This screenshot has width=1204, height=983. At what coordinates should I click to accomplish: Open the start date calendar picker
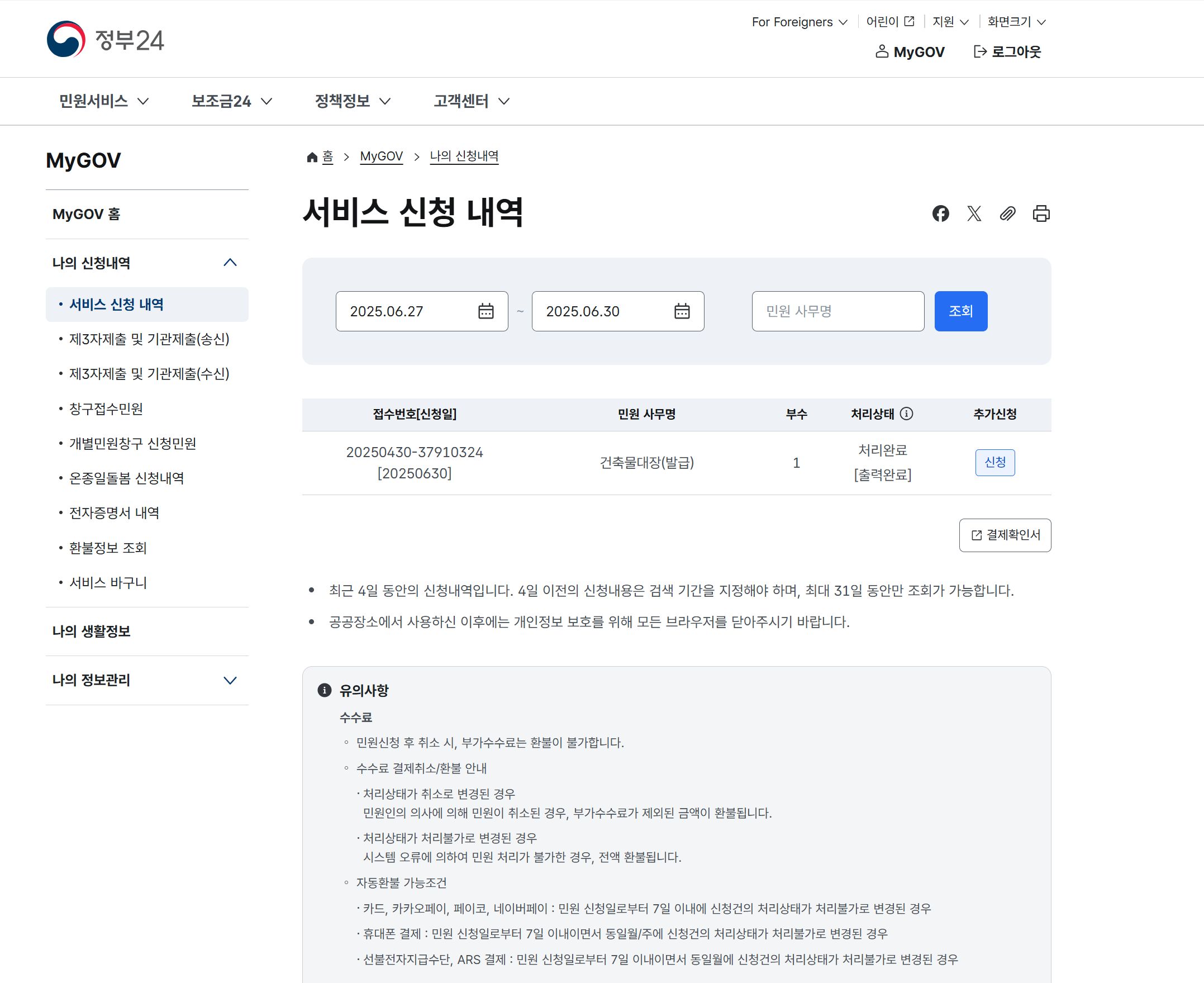click(x=487, y=311)
